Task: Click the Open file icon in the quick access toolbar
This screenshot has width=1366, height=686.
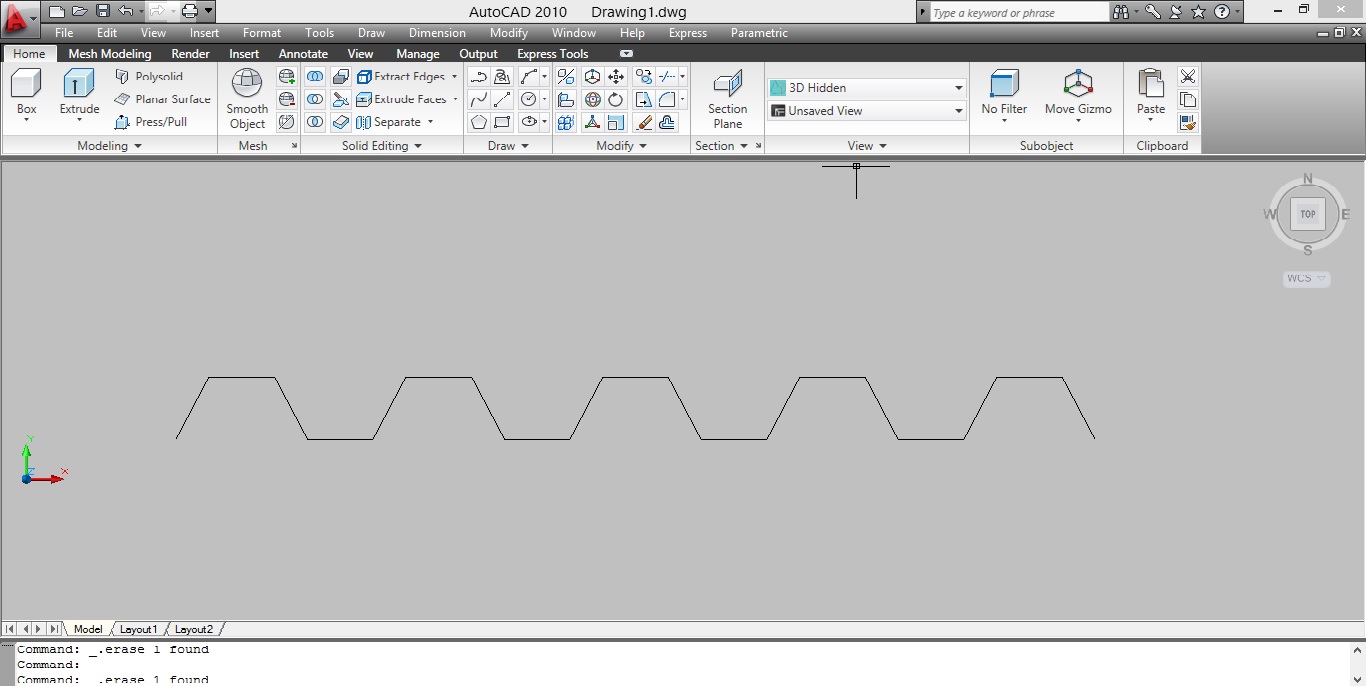Action: pyautogui.click(x=80, y=11)
